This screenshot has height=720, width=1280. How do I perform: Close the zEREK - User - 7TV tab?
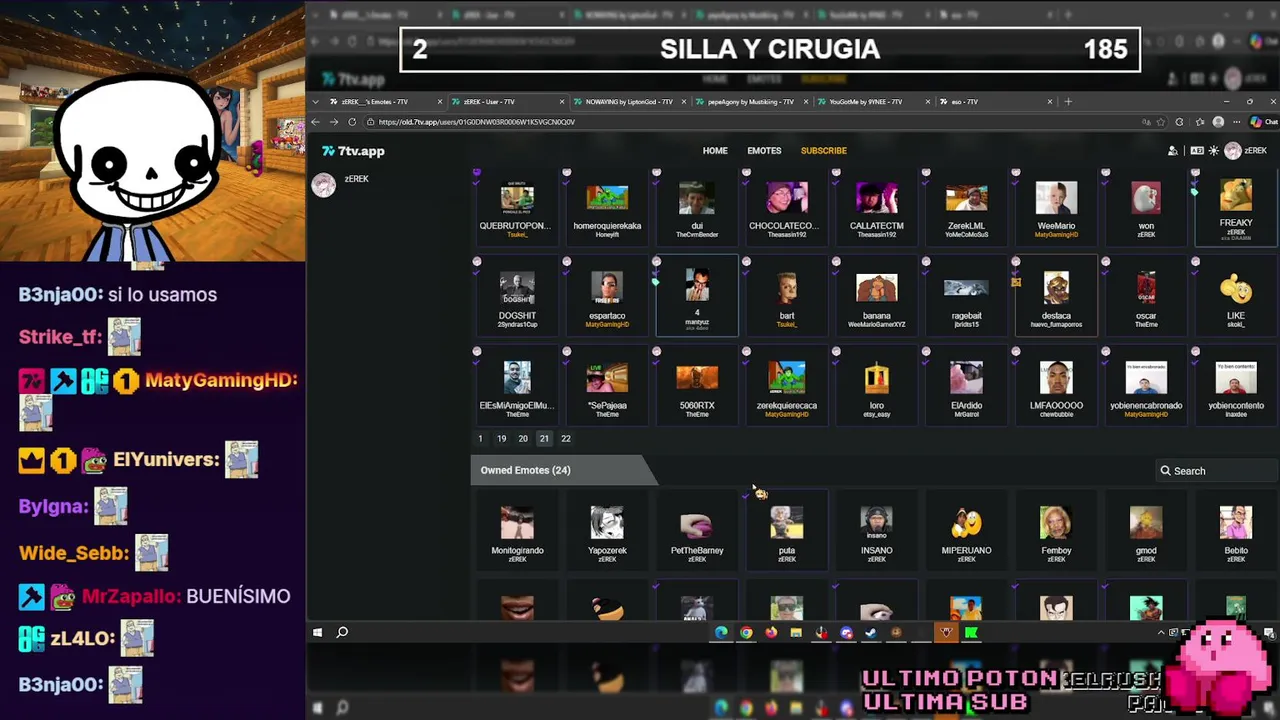pos(562,102)
